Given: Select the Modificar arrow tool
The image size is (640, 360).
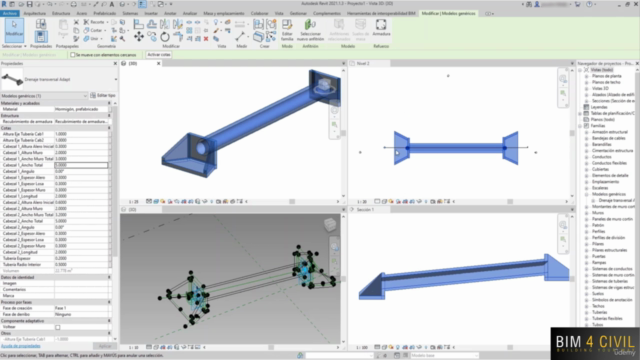Looking at the screenshot, I should click(14, 29).
